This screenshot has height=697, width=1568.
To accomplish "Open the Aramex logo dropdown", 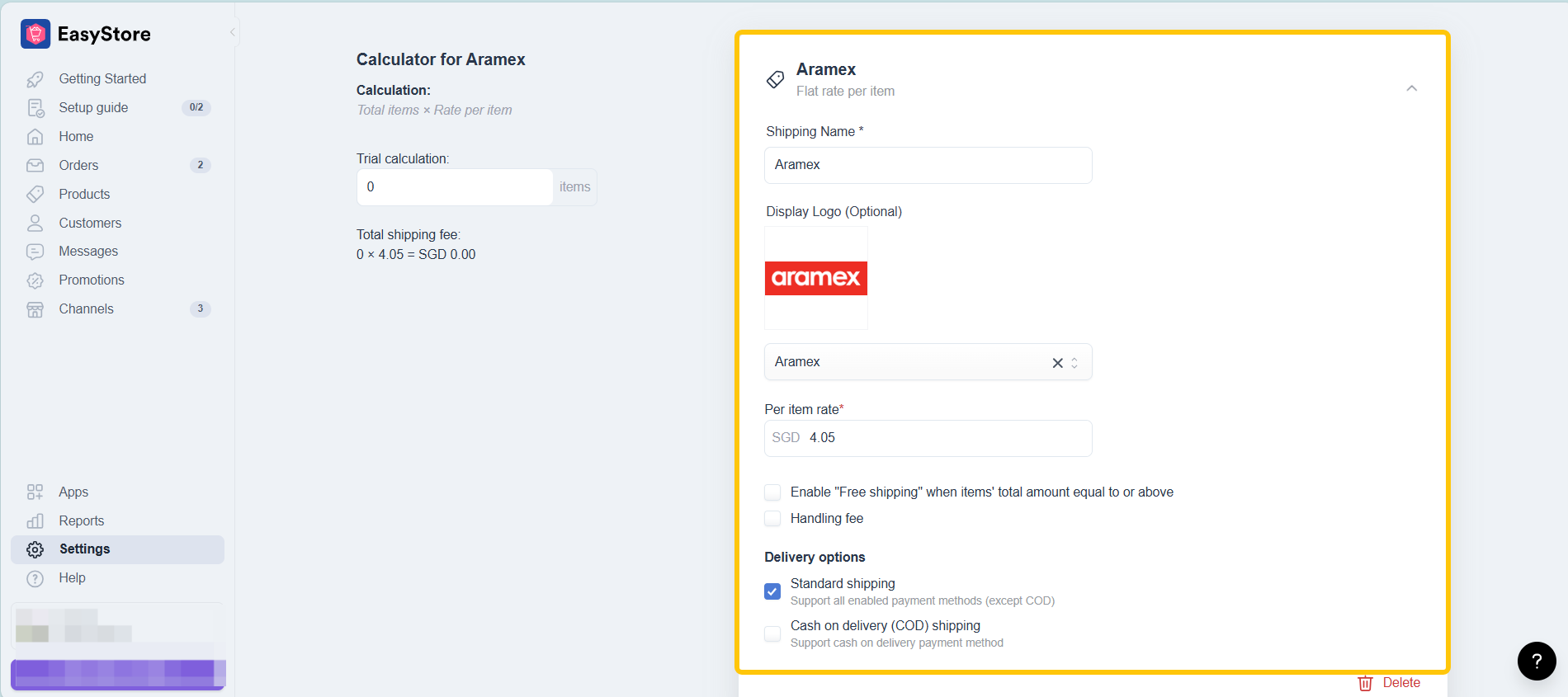I will (x=928, y=362).
